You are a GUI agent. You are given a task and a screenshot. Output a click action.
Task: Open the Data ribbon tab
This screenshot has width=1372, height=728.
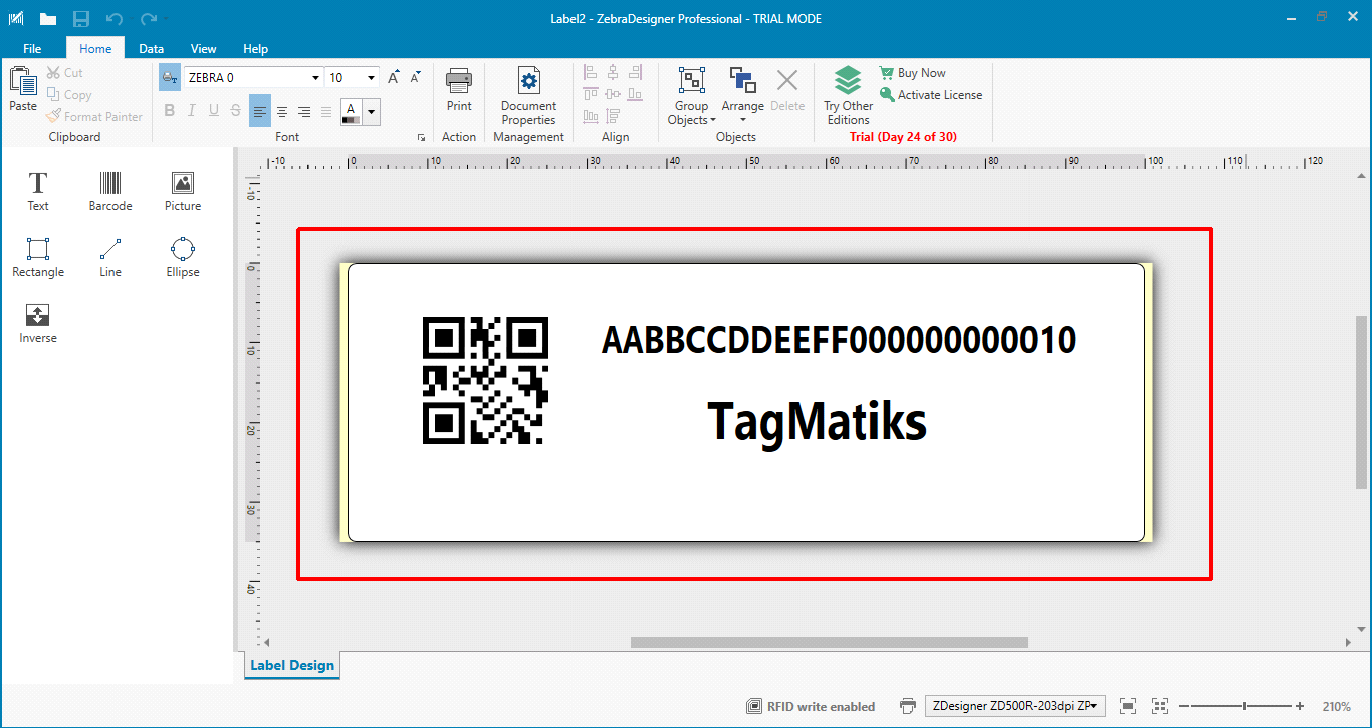[x=152, y=48]
